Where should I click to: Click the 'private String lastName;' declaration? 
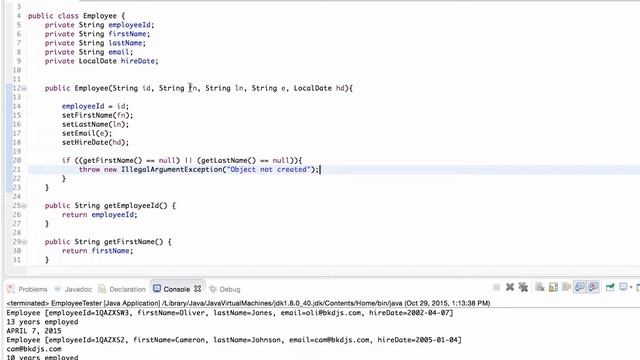95,43
